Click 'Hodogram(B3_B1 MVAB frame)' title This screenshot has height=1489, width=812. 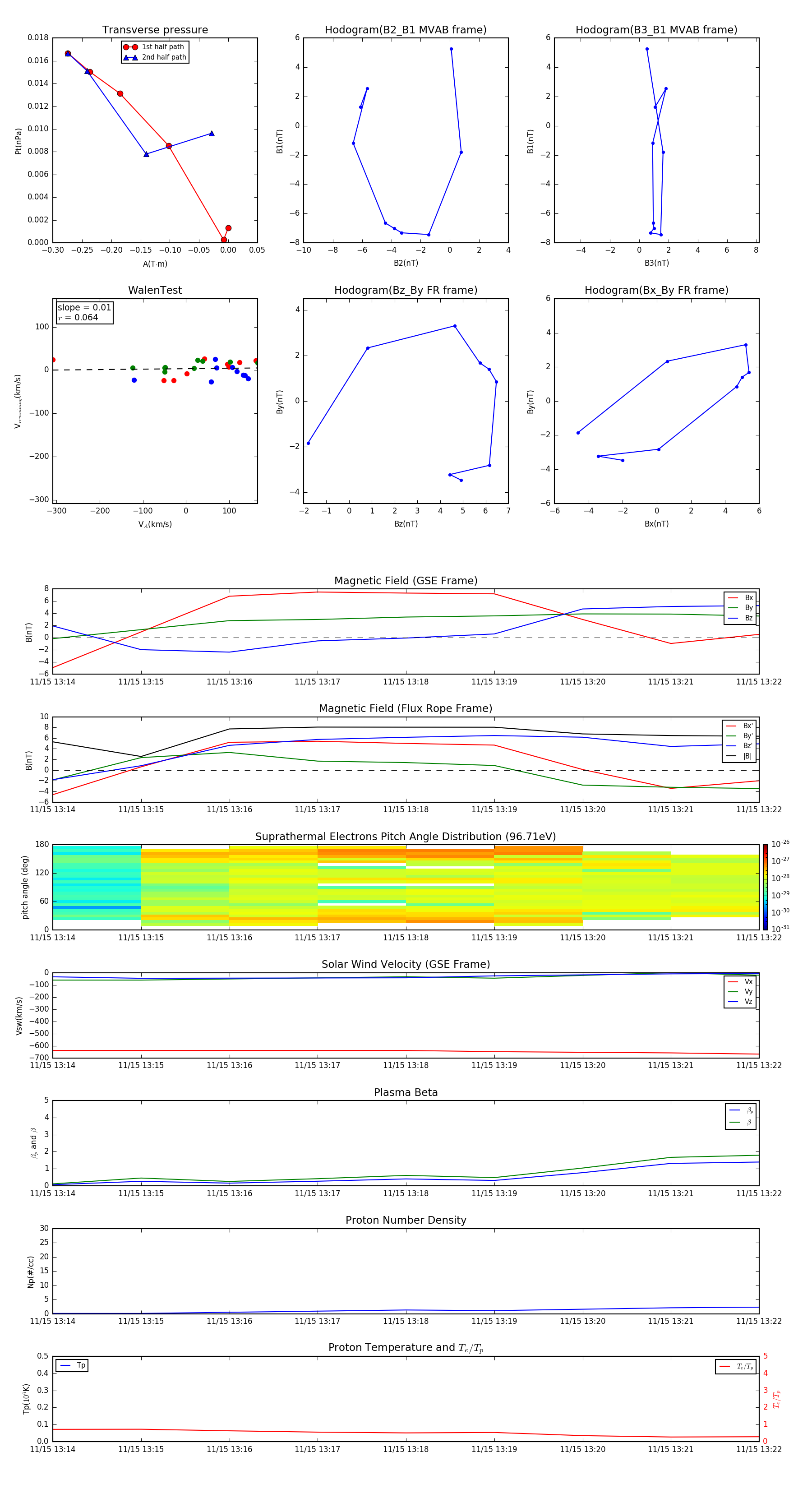[656, 29]
